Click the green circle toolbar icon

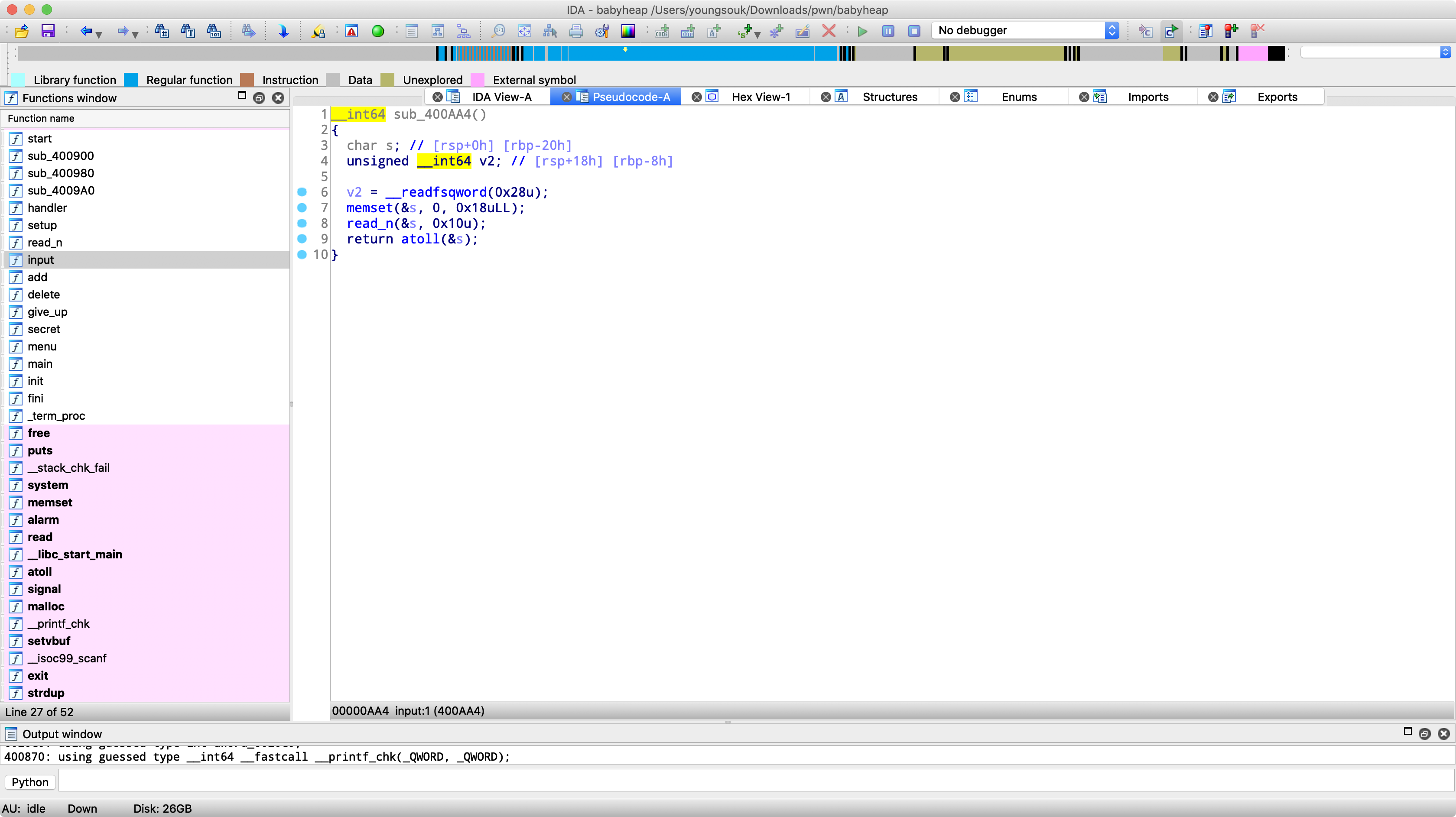pos(377,31)
